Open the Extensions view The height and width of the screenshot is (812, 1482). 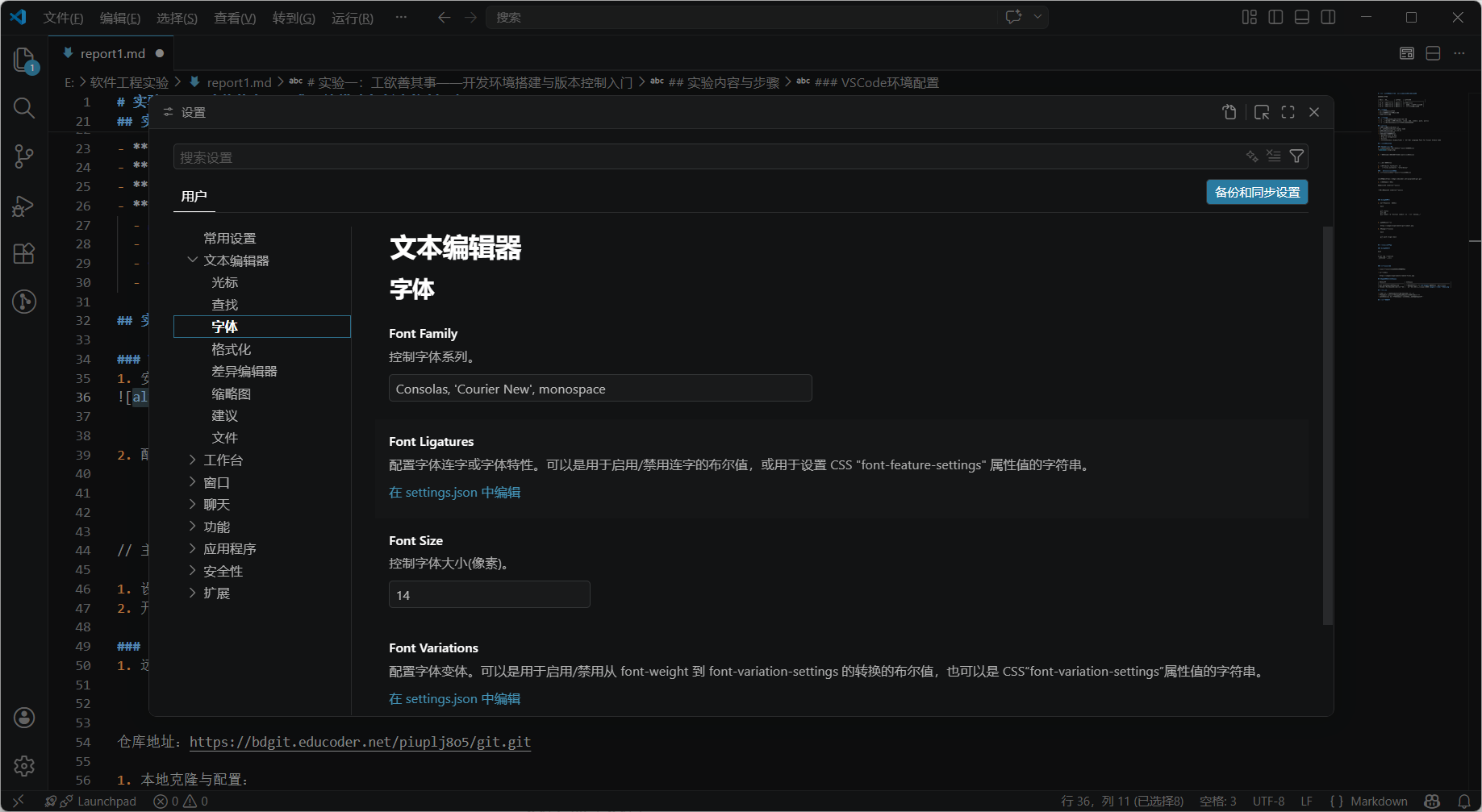(24, 253)
